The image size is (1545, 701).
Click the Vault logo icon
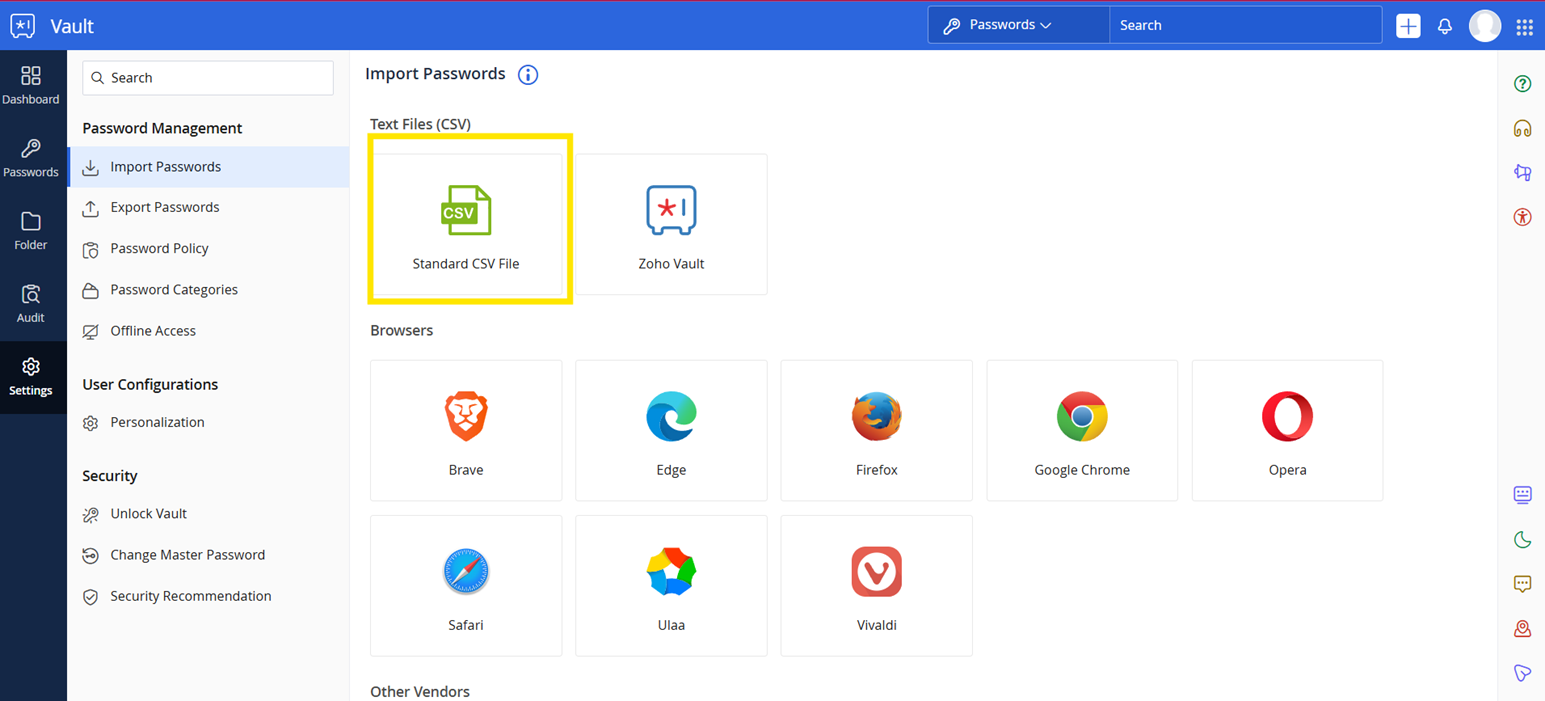(x=23, y=26)
